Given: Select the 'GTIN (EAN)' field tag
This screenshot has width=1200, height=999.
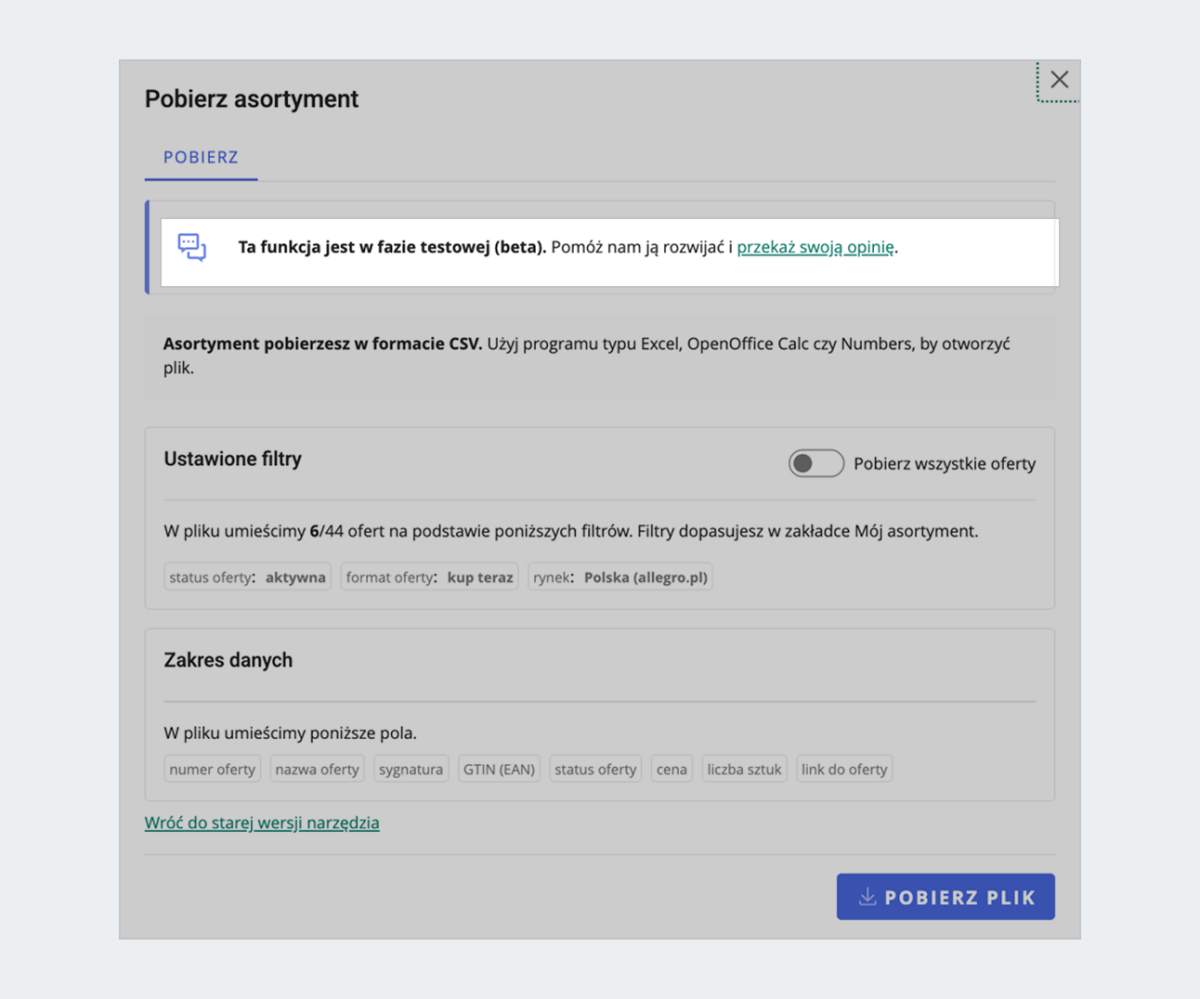Looking at the screenshot, I should [499, 769].
